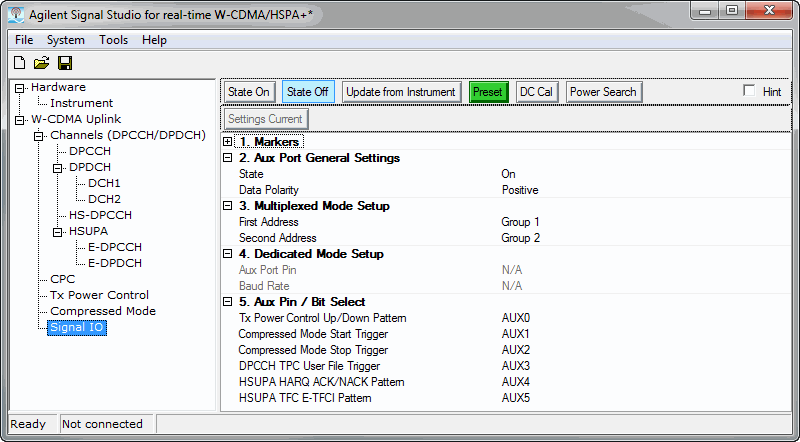Select the W-CDMA Uplink tree label
The width and height of the screenshot is (800, 442).
(x=76, y=119)
